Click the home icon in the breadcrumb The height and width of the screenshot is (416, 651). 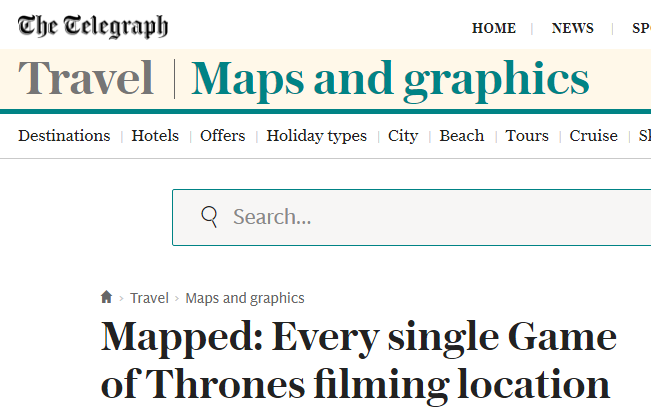(106, 297)
